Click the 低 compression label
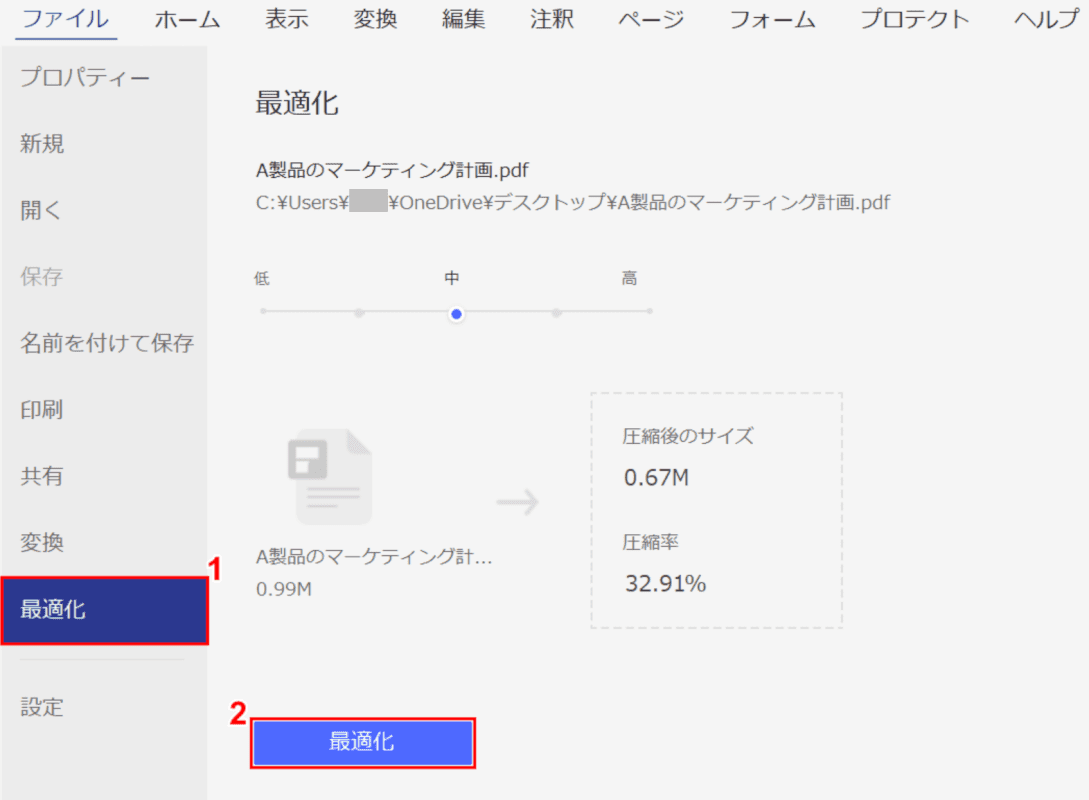 pyautogui.click(x=262, y=278)
